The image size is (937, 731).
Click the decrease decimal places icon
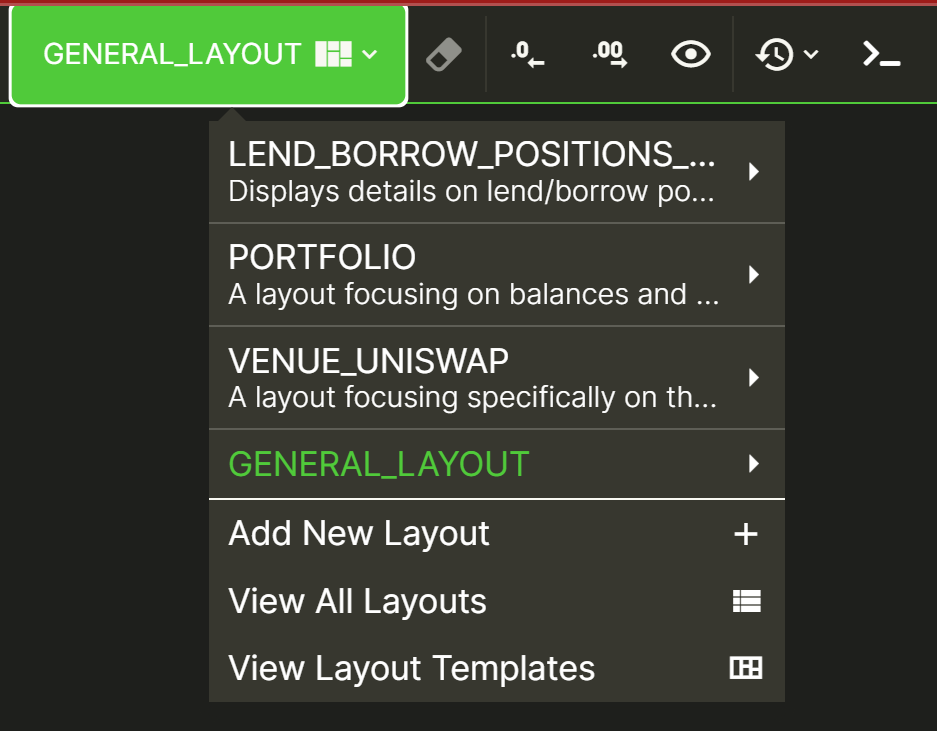[x=528, y=54]
